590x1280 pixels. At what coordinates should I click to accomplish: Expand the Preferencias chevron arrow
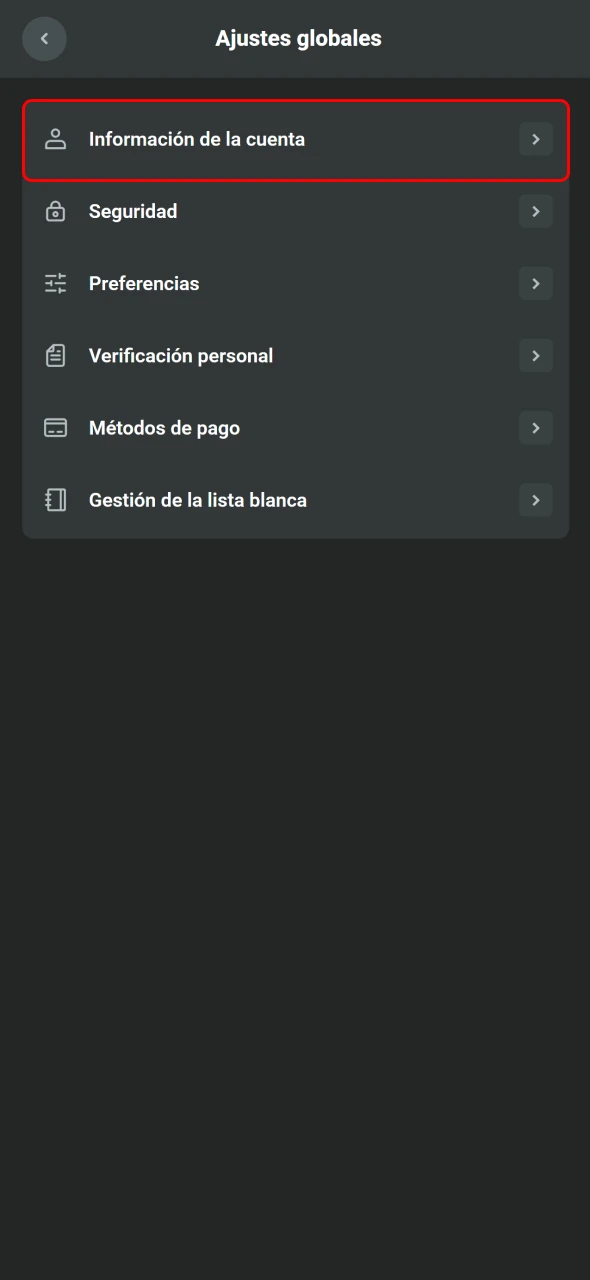[x=536, y=283]
